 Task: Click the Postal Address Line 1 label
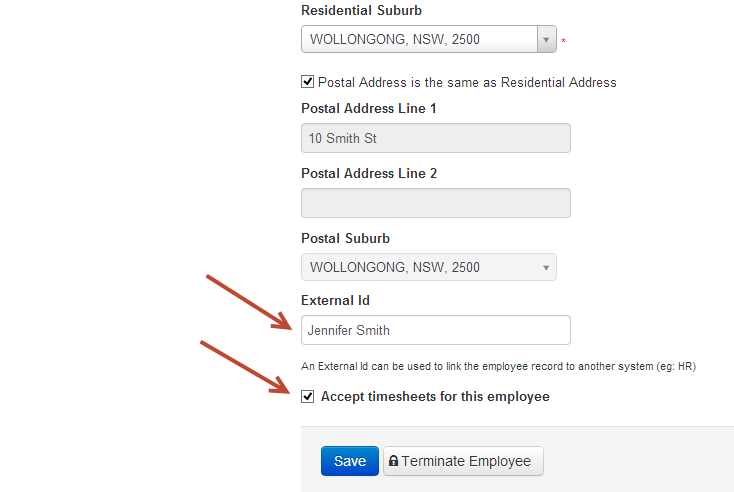coord(369,108)
